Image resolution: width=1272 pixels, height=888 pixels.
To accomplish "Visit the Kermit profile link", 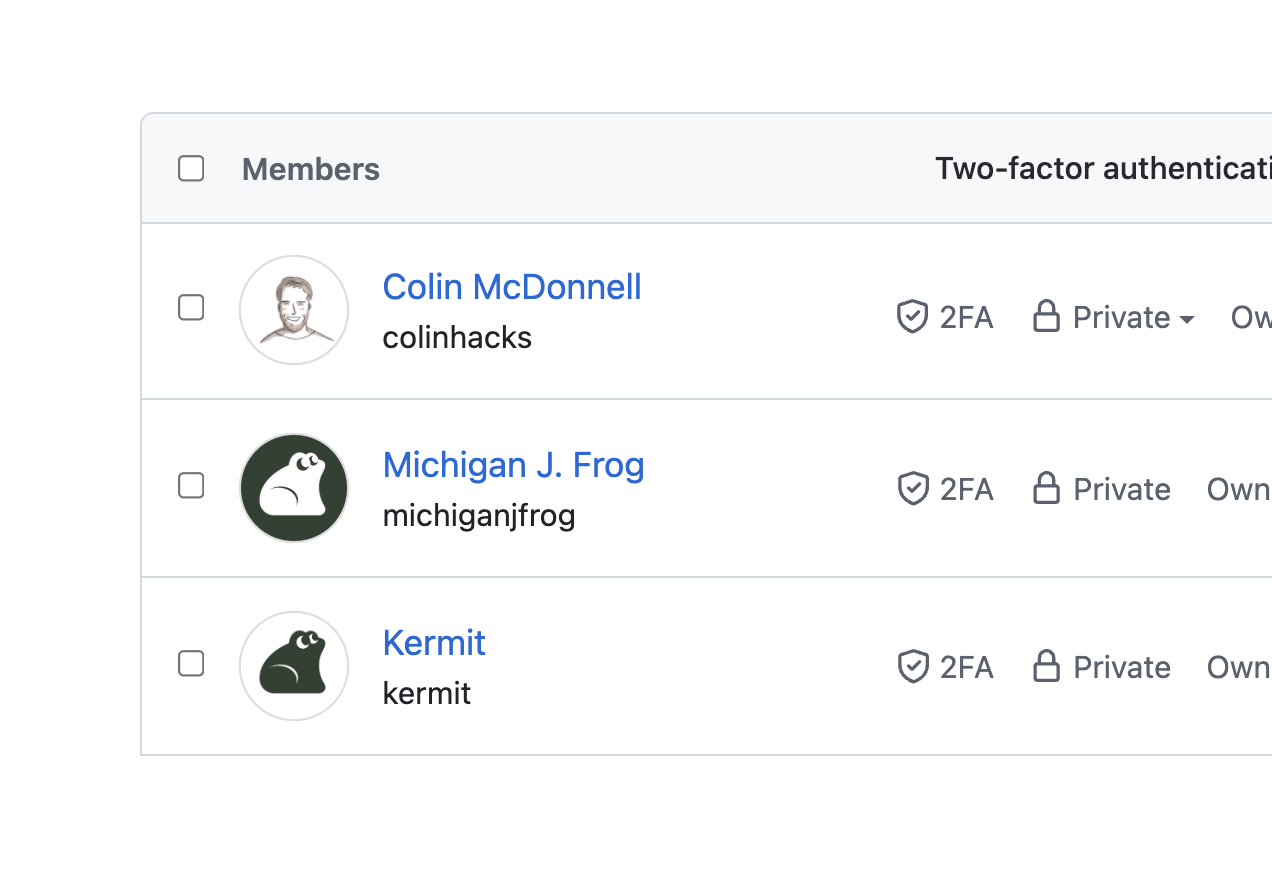I will coord(434,643).
